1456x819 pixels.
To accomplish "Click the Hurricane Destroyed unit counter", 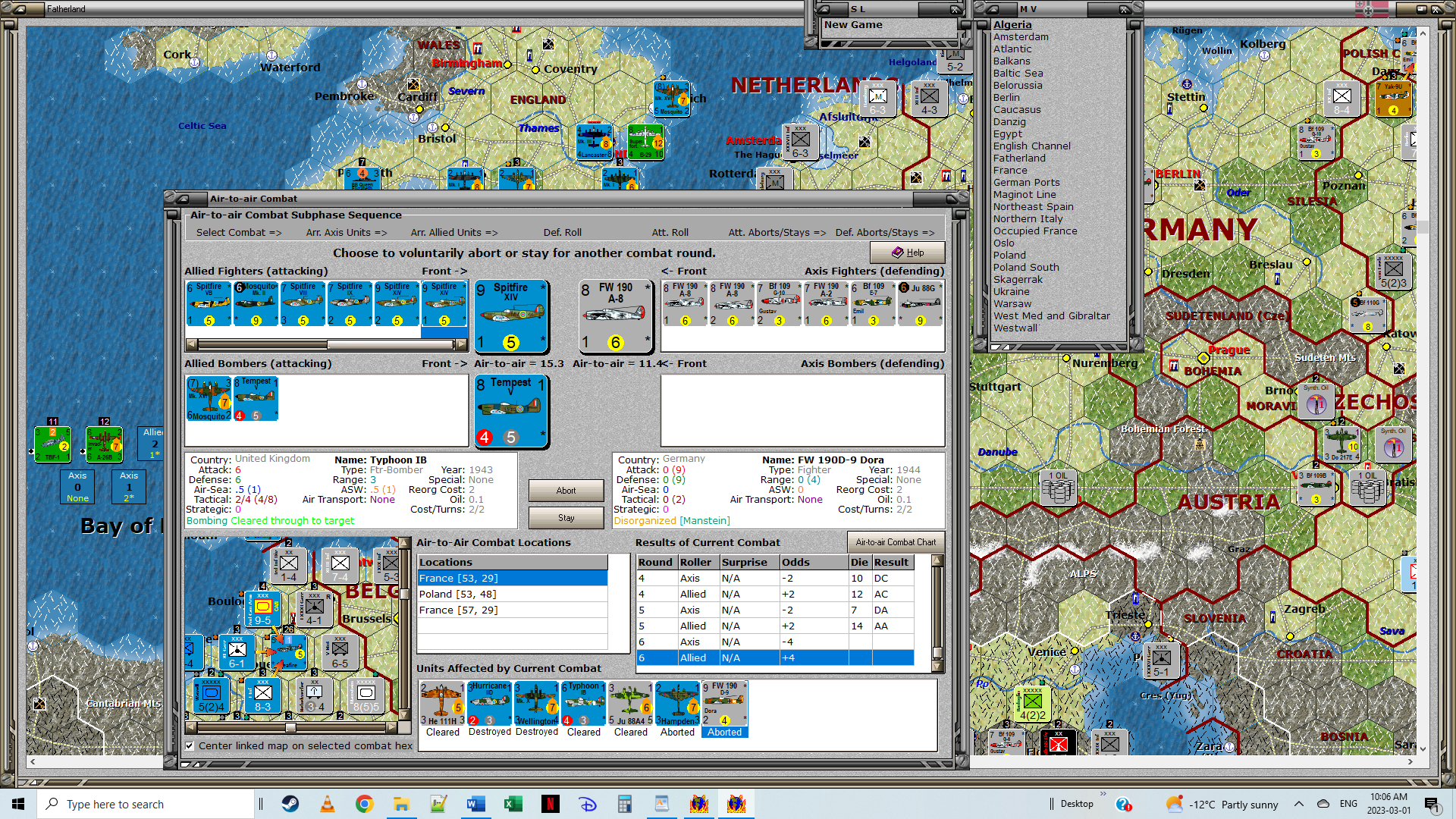I will [x=489, y=704].
